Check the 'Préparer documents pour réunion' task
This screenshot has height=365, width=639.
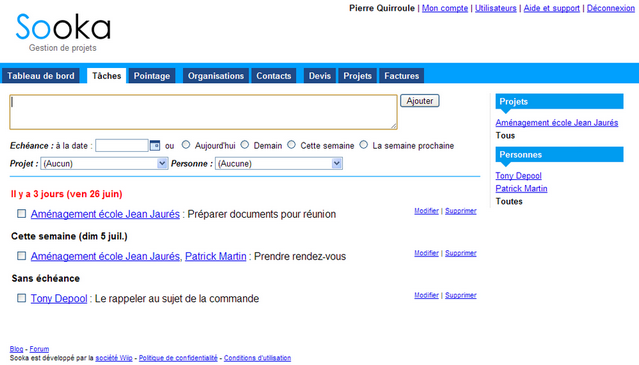click(21, 214)
